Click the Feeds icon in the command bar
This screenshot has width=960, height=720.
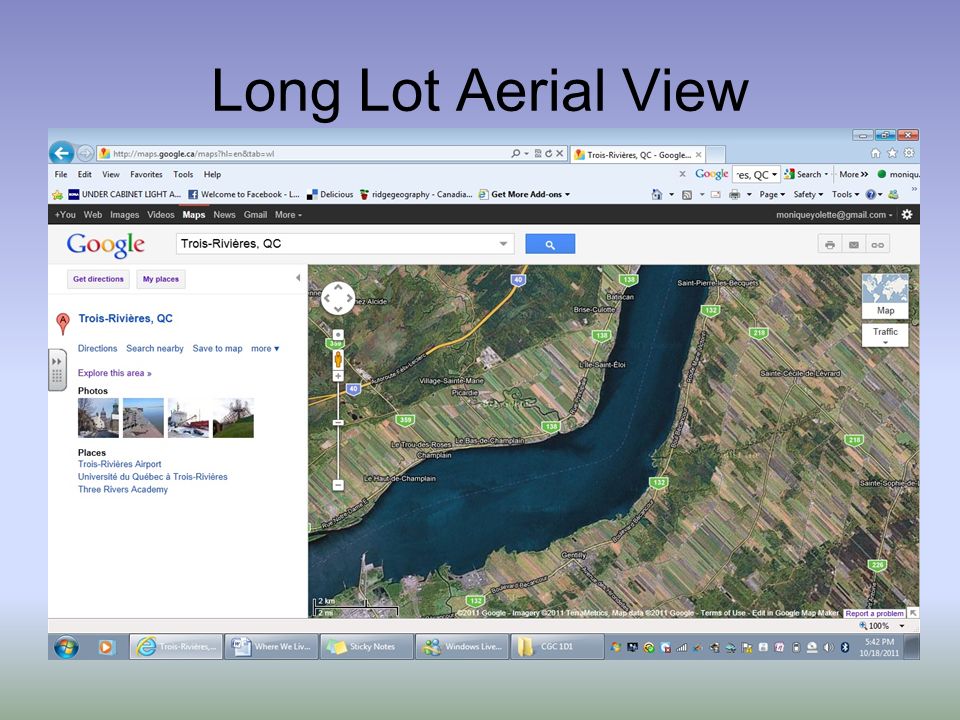click(687, 195)
